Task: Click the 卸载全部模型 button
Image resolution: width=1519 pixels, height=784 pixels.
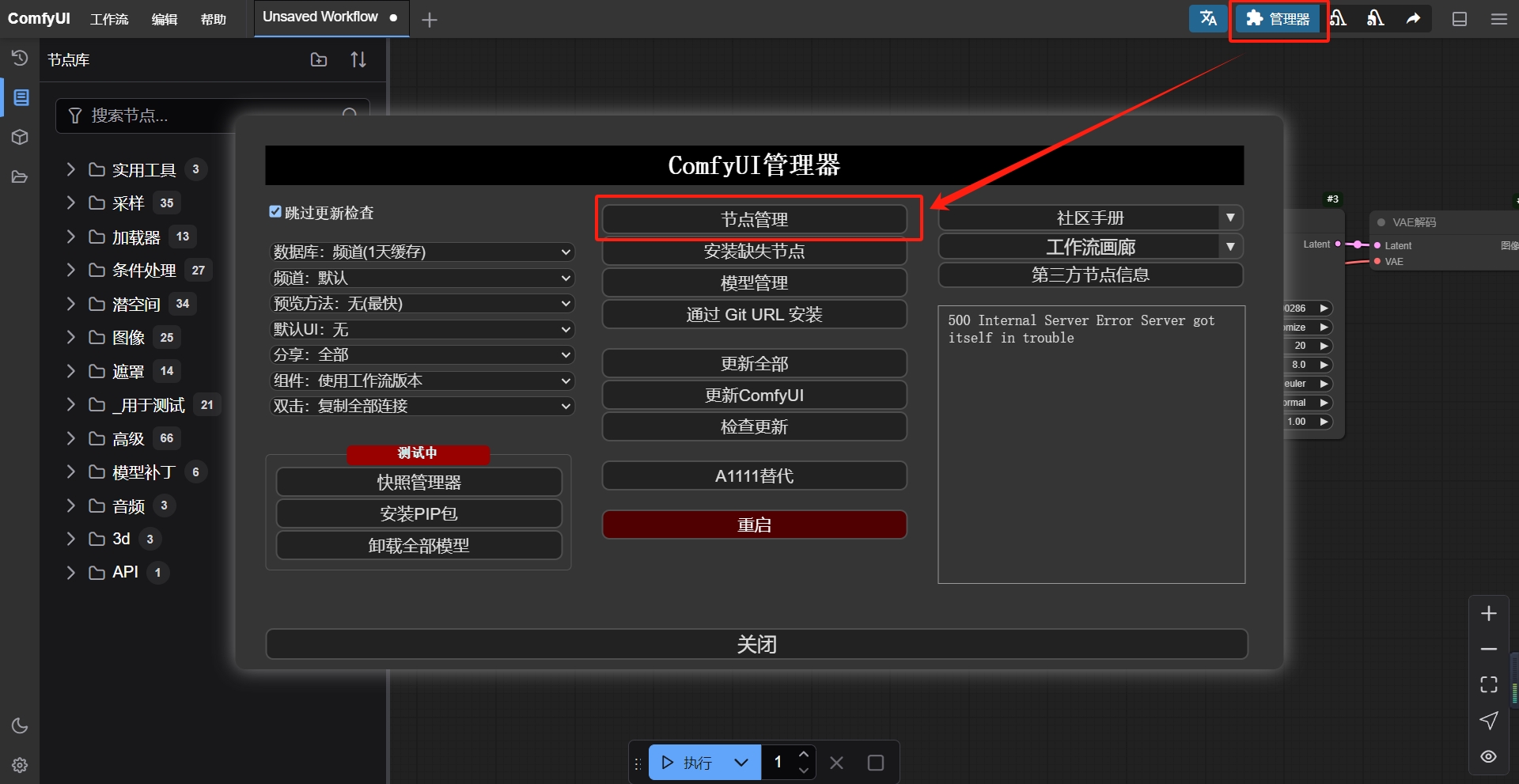Action: pyautogui.click(x=419, y=545)
